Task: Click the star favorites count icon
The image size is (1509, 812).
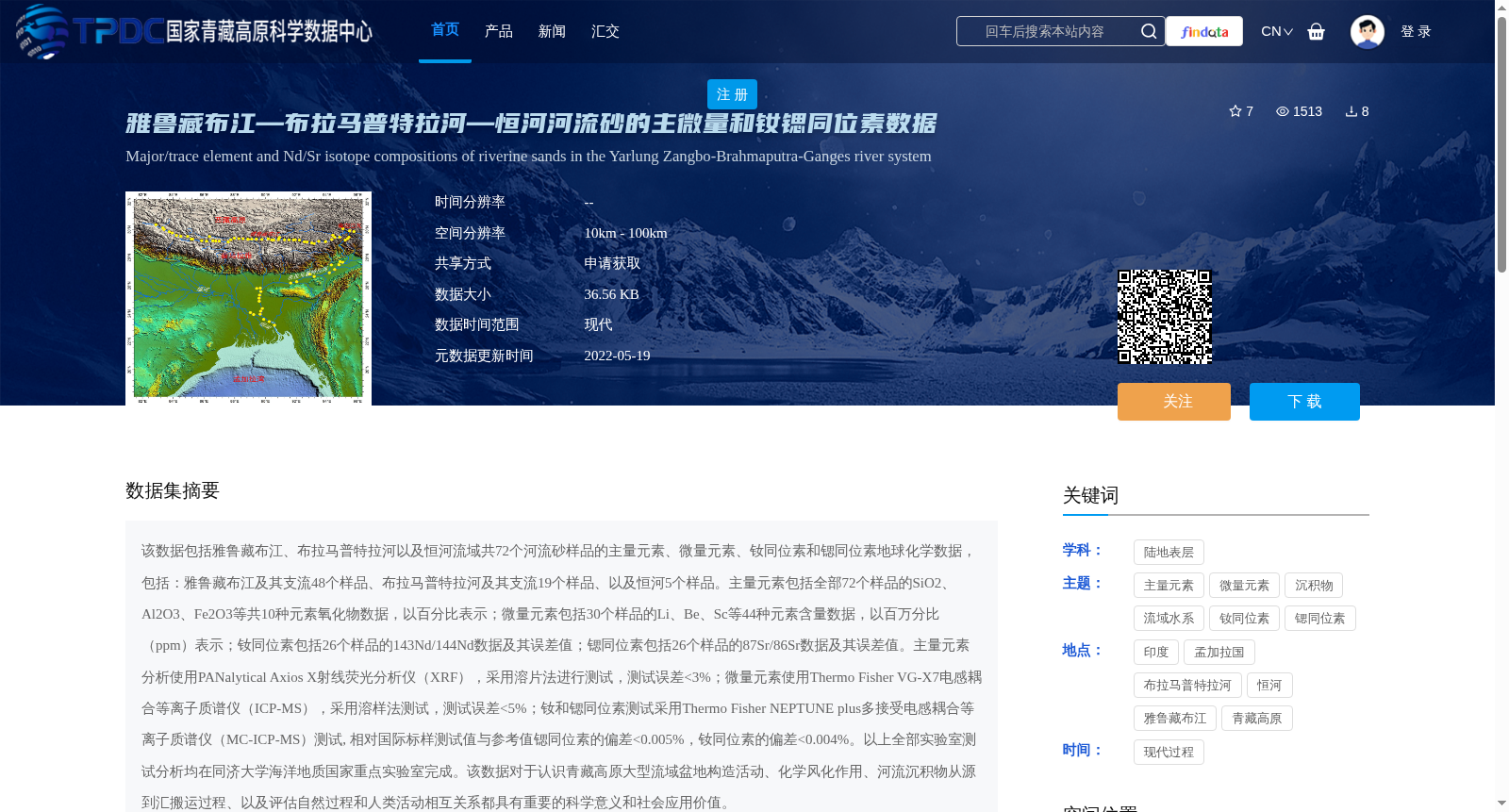Action: coord(1235,111)
